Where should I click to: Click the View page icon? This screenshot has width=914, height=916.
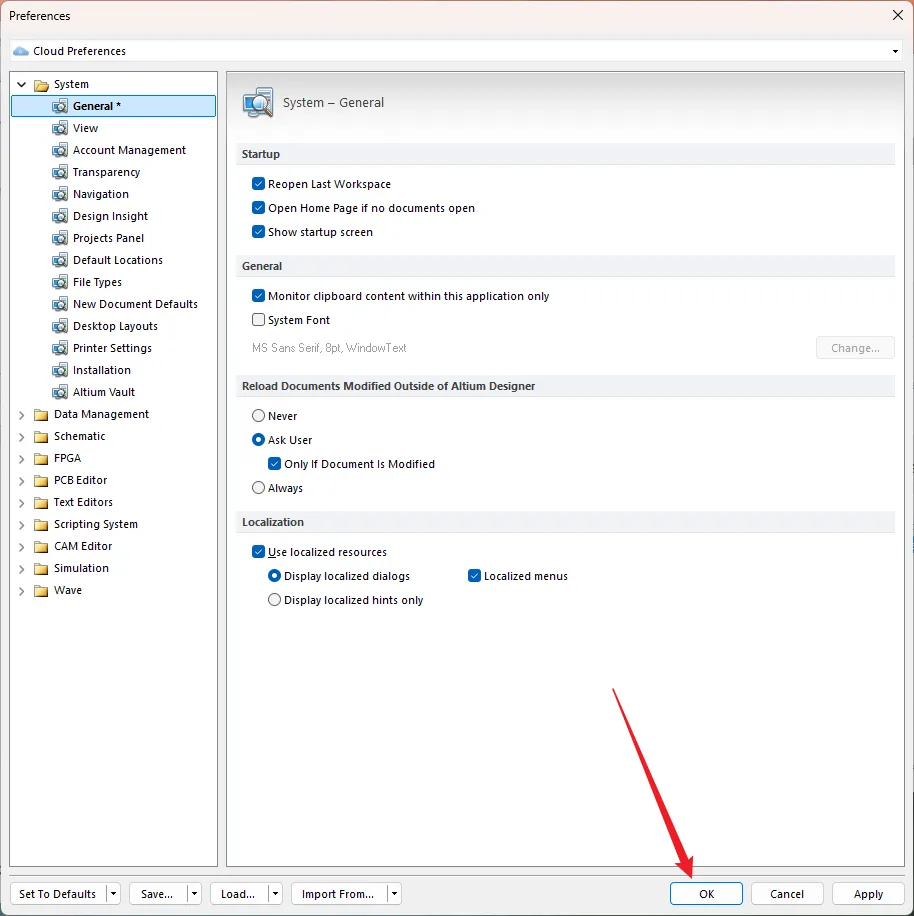point(60,128)
